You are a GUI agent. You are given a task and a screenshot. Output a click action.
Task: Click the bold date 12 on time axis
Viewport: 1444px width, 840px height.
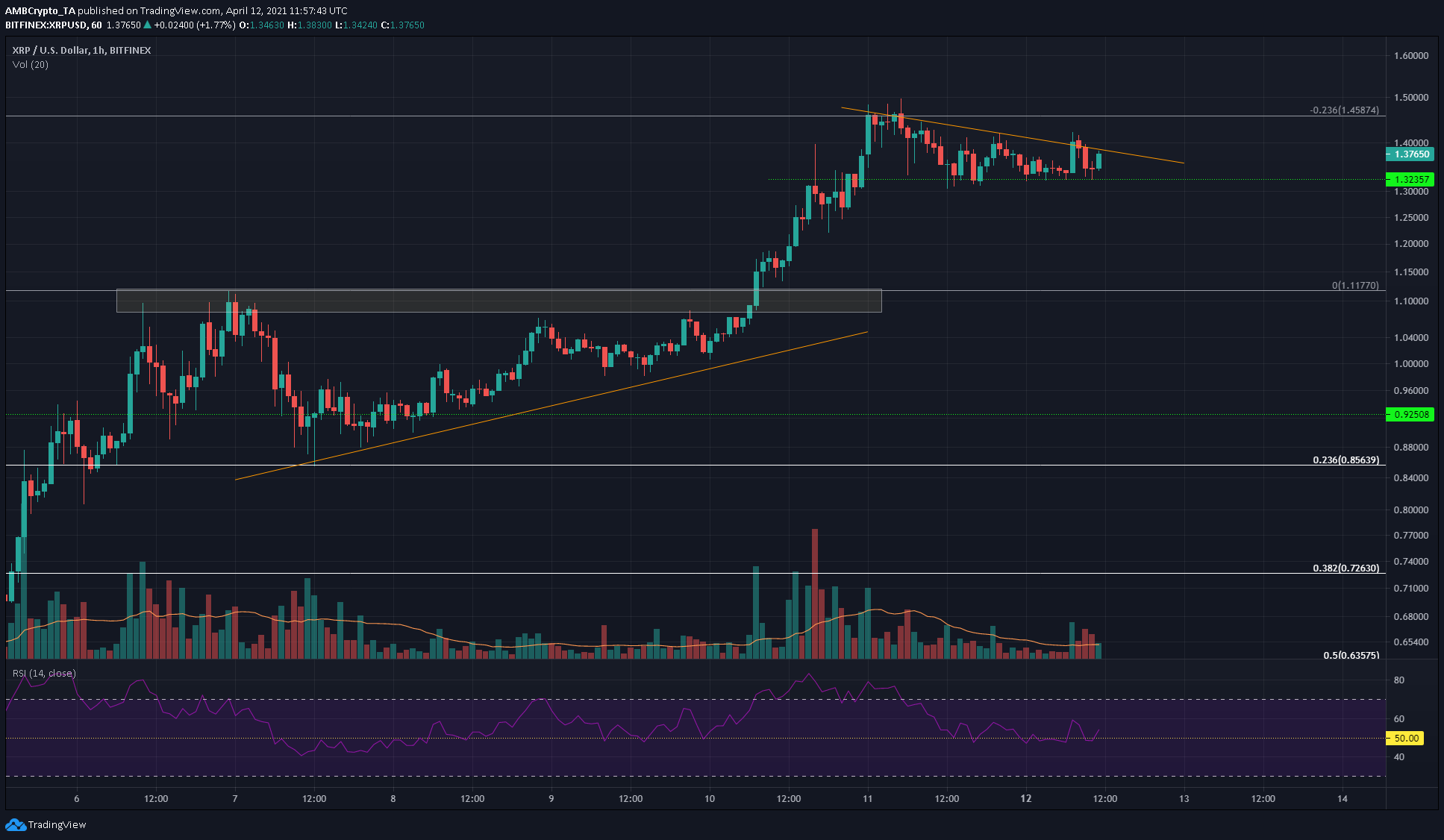click(1026, 798)
